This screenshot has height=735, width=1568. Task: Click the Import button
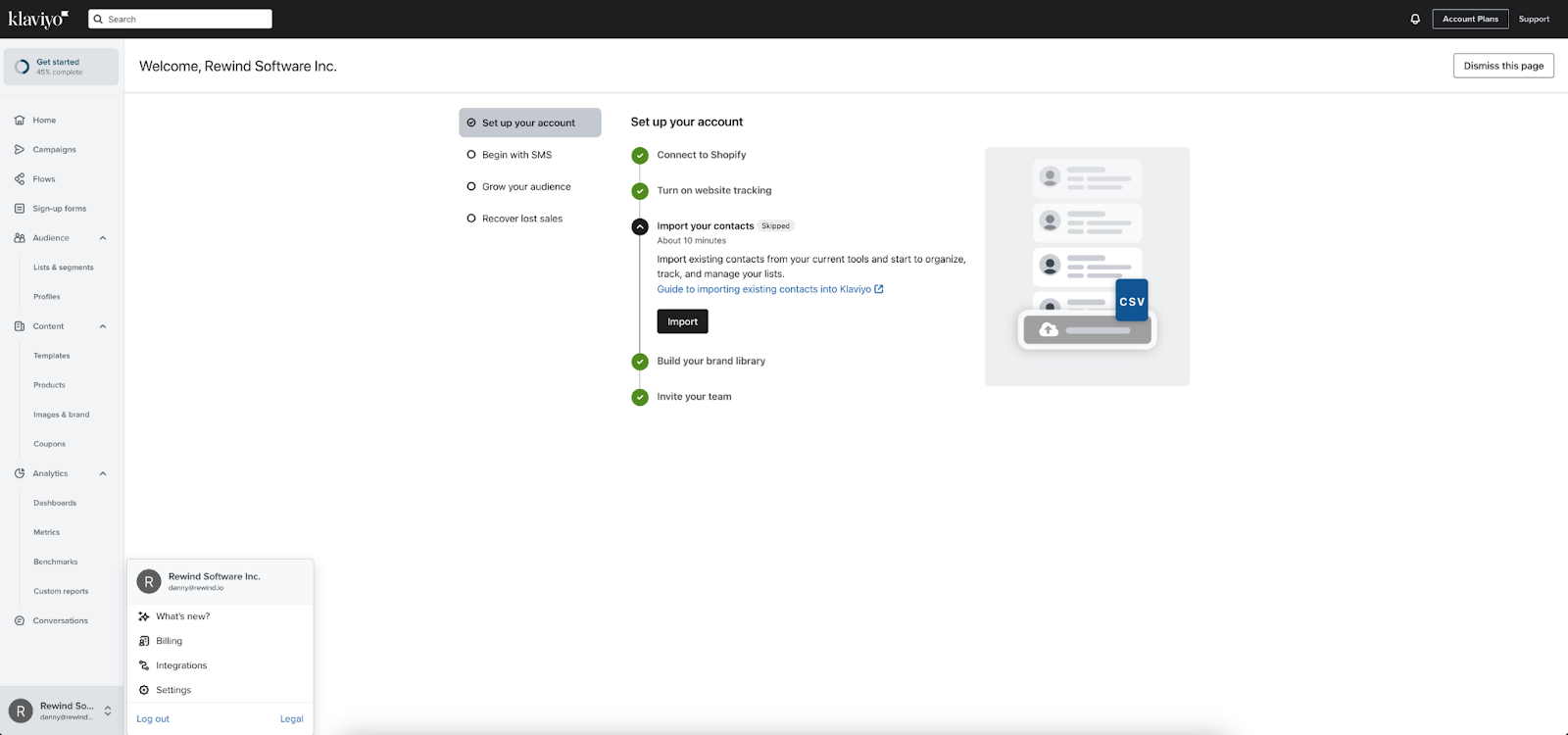coord(683,321)
